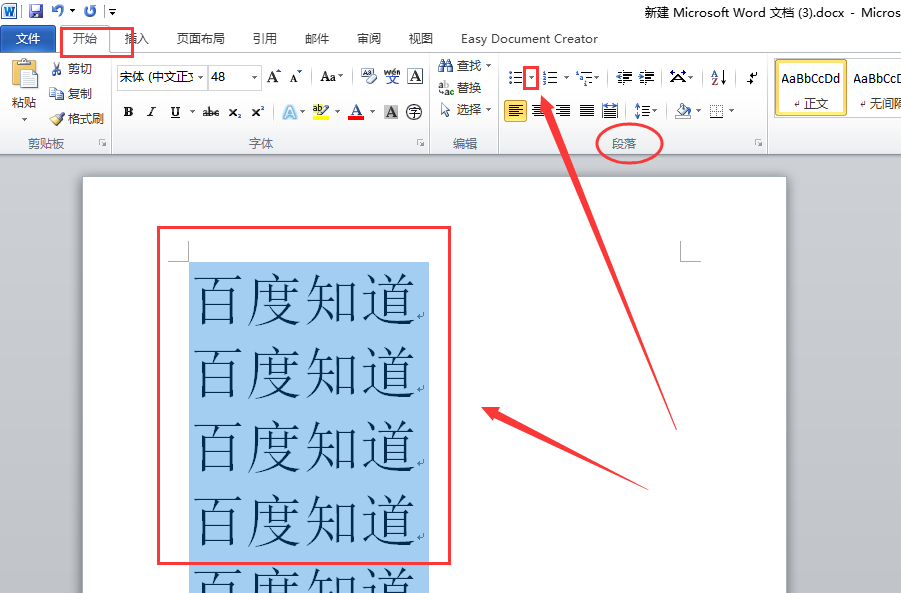Open the underline style dropdown arrow

click(x=192, y=112)
